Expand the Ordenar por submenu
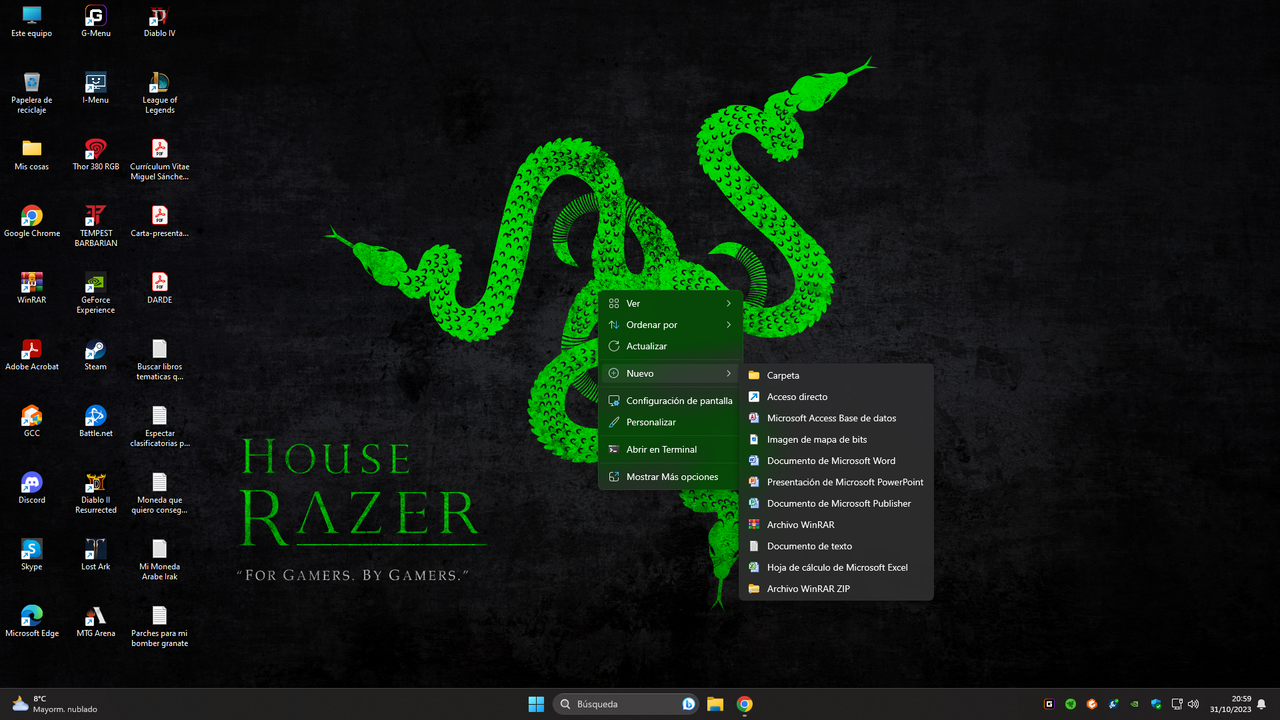Screen dimensions: 1280x720 (670, 325)
